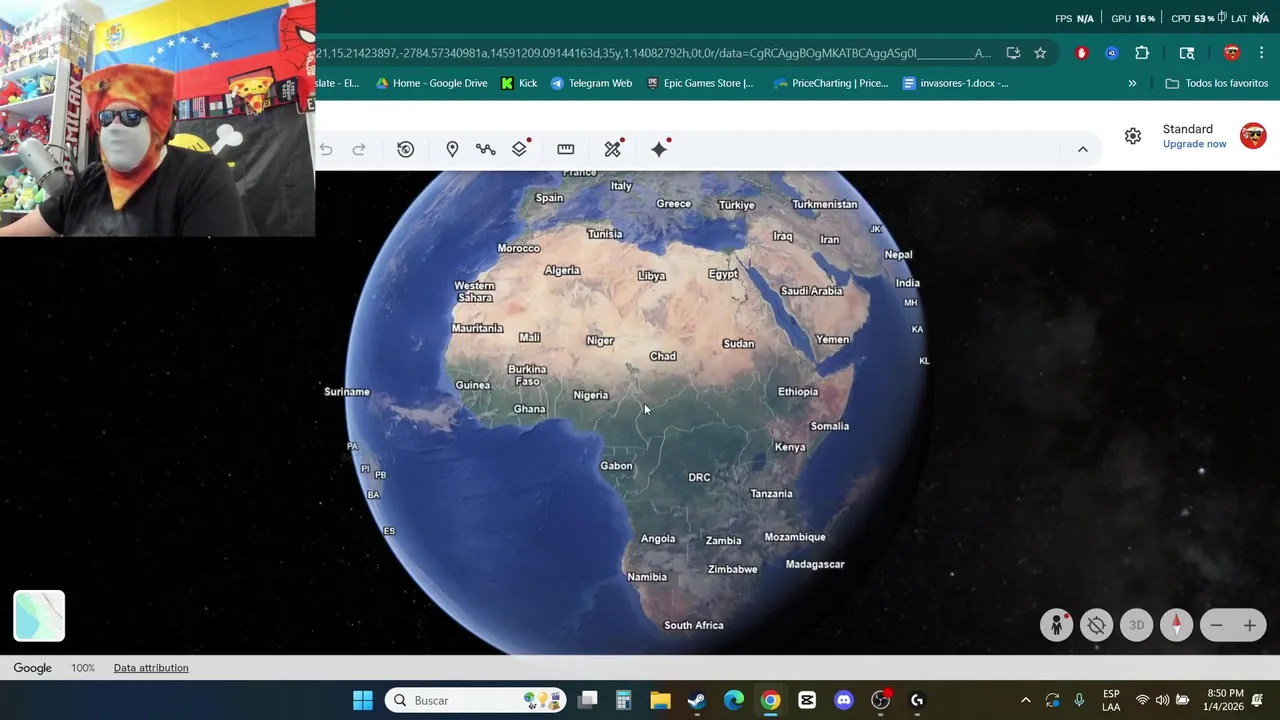Expand hidden system tray icons

[x=1025, y=700]
